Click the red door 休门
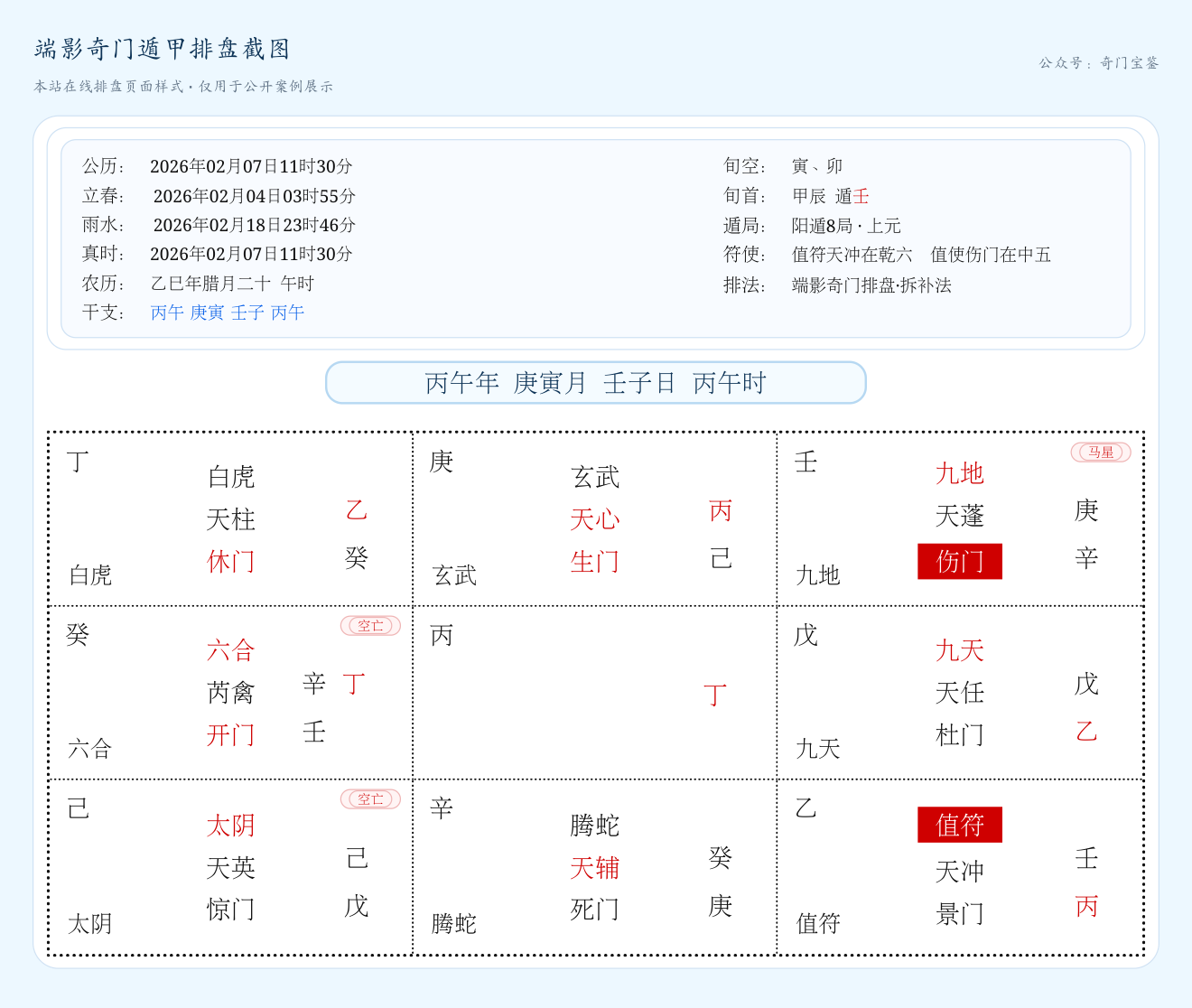Screen dimensions: 1192x1008 pyautogui.click(x=231, y=562)
